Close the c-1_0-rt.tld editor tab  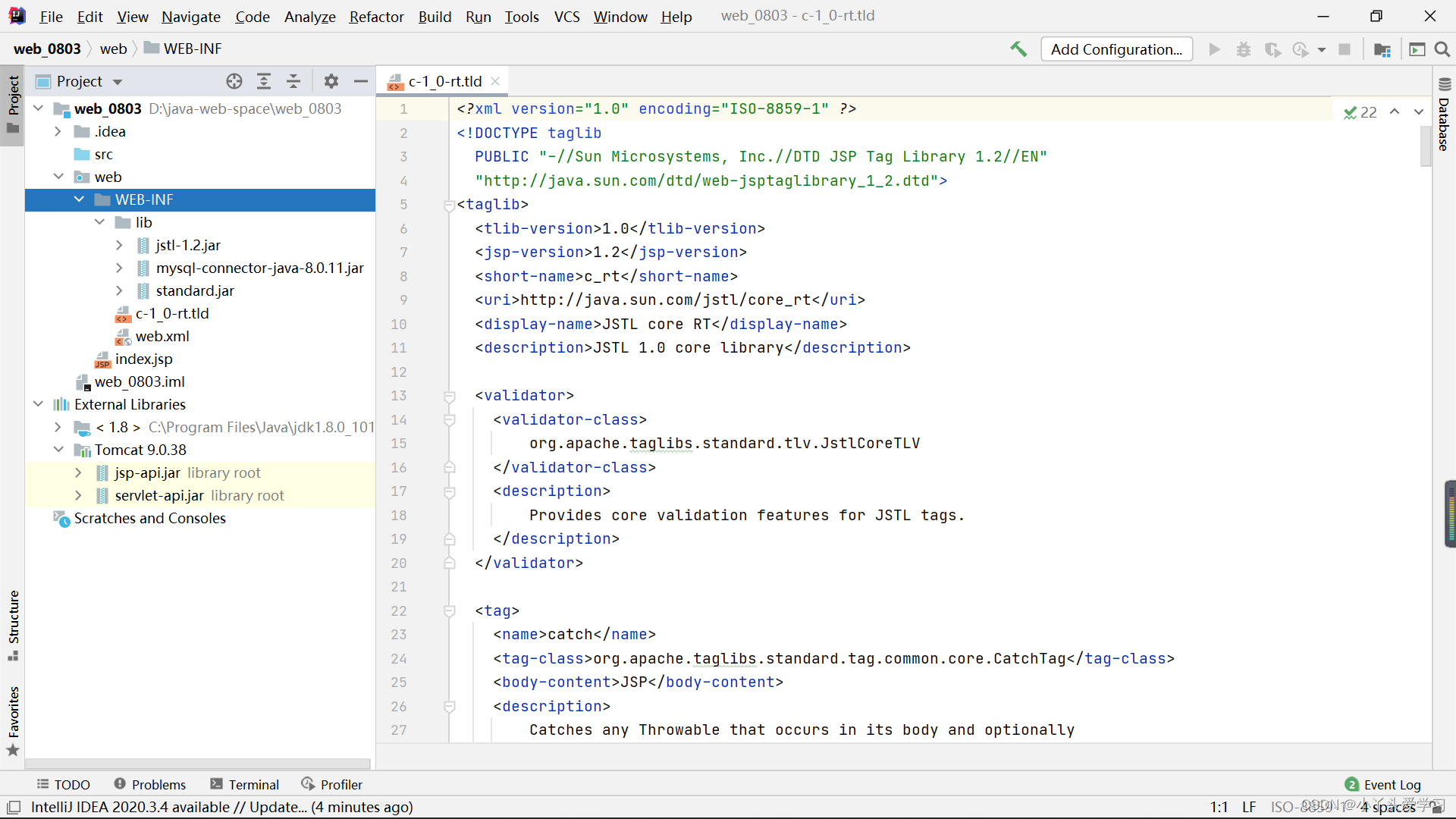click(495, 81)
